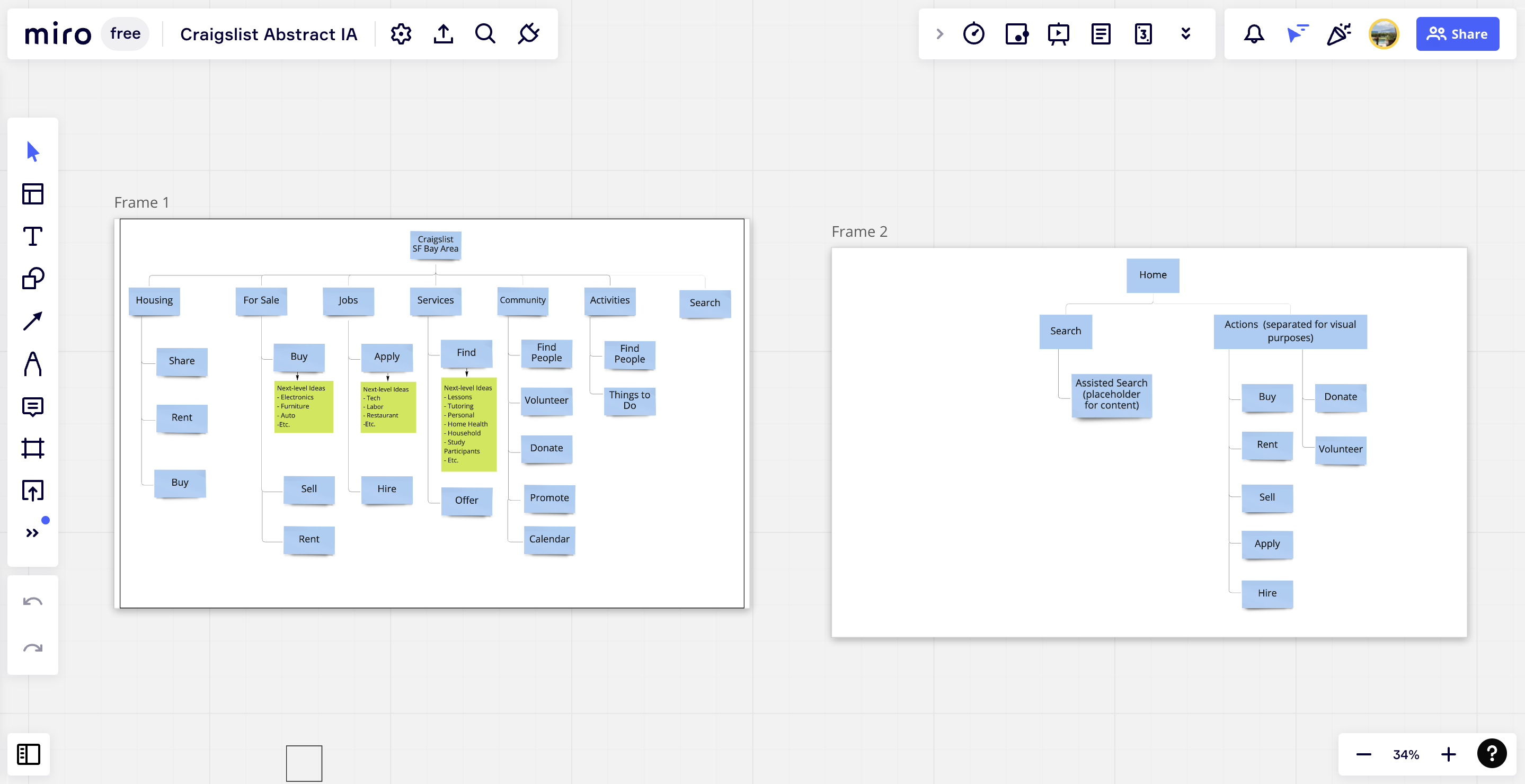The width and height of the screenshot is (1525, 784).
Task: Click the Craigslist Abstract IA board title
Action: [x=269, y=34]
